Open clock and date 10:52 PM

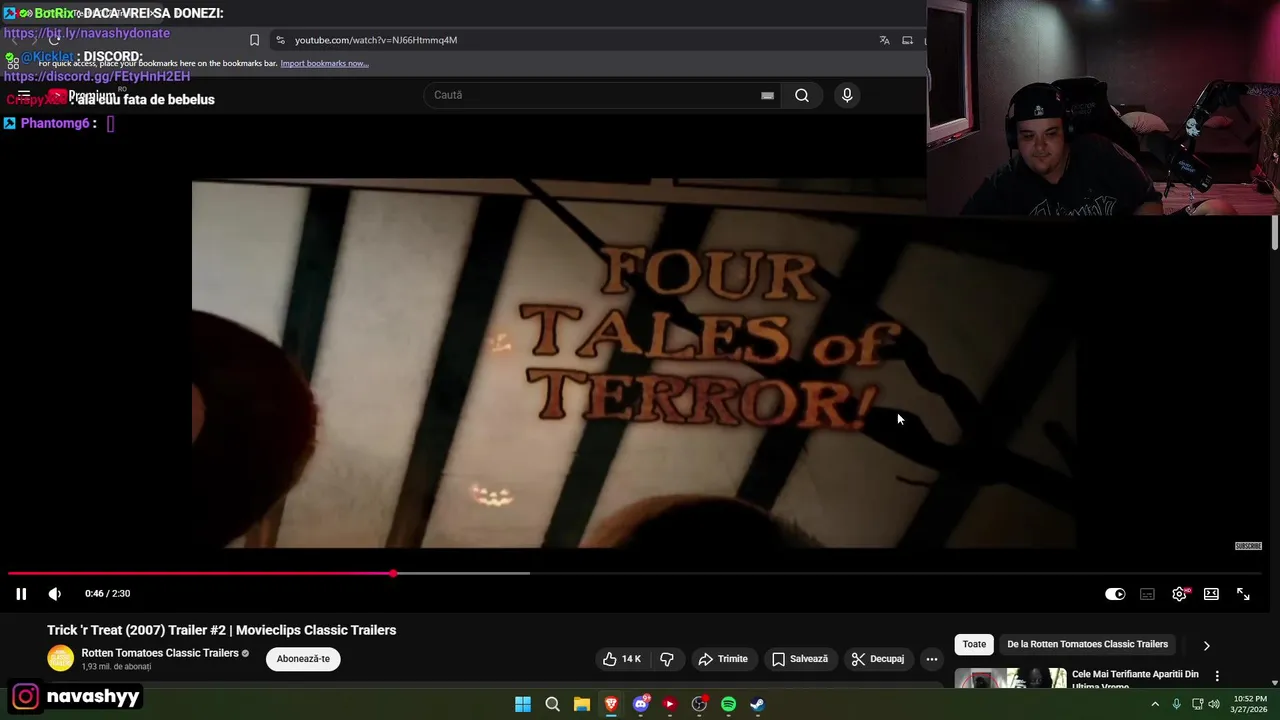(1250, 704)
